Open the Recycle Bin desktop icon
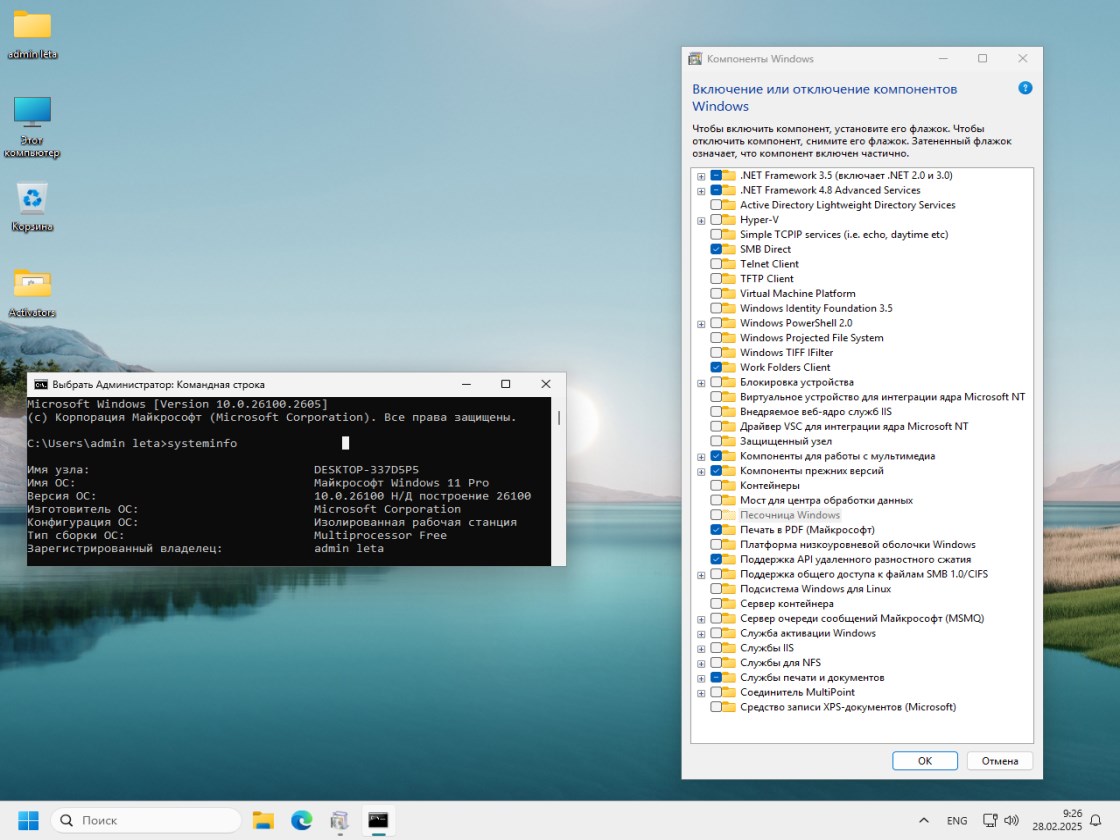Screen dimensions: 1120x840 coord(32,199)
